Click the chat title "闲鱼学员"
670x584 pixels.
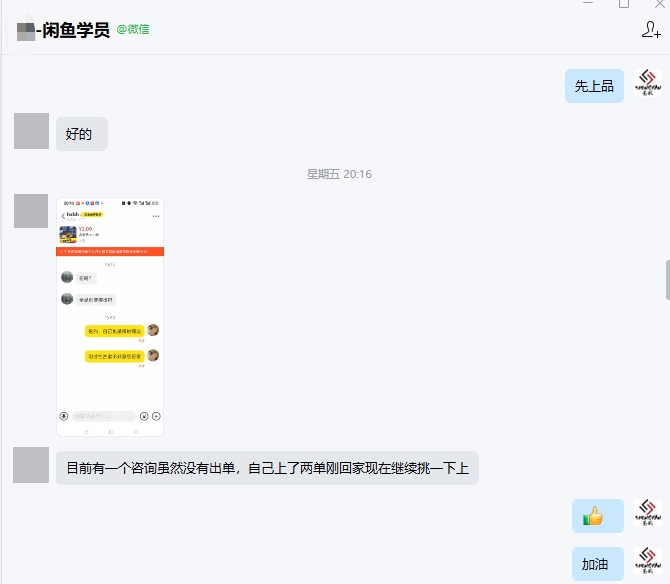[76, 30]
